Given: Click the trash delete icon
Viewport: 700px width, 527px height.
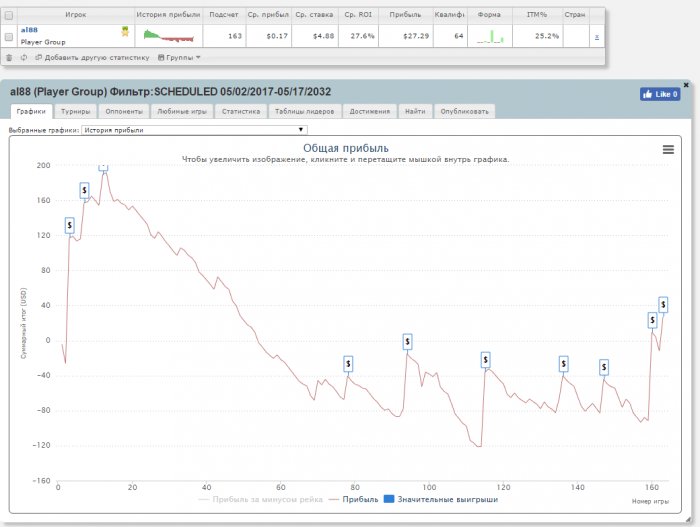Looking at the screenshot, I should 9,57.
